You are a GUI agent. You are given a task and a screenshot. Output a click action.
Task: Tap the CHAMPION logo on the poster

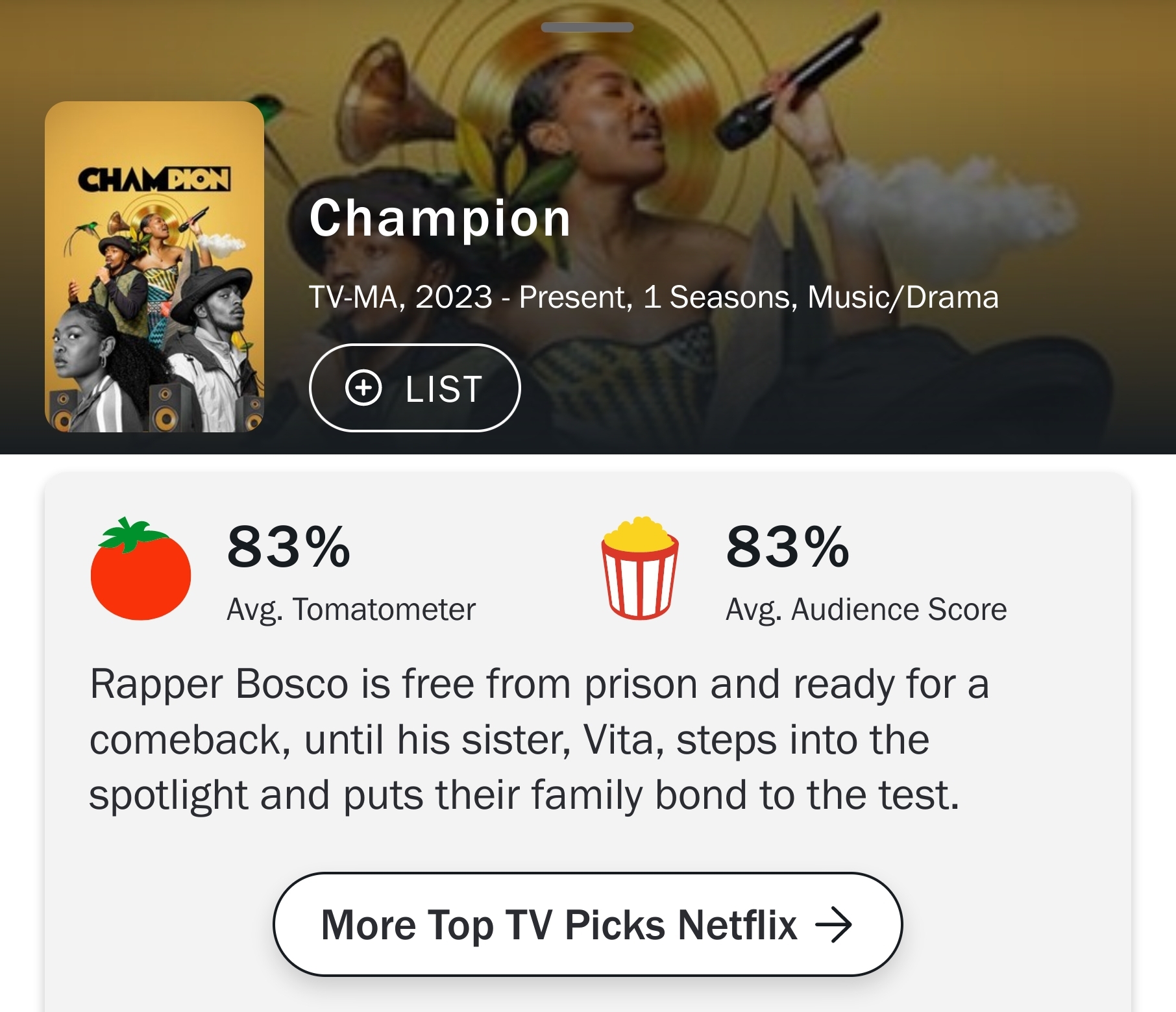point(154,180)
